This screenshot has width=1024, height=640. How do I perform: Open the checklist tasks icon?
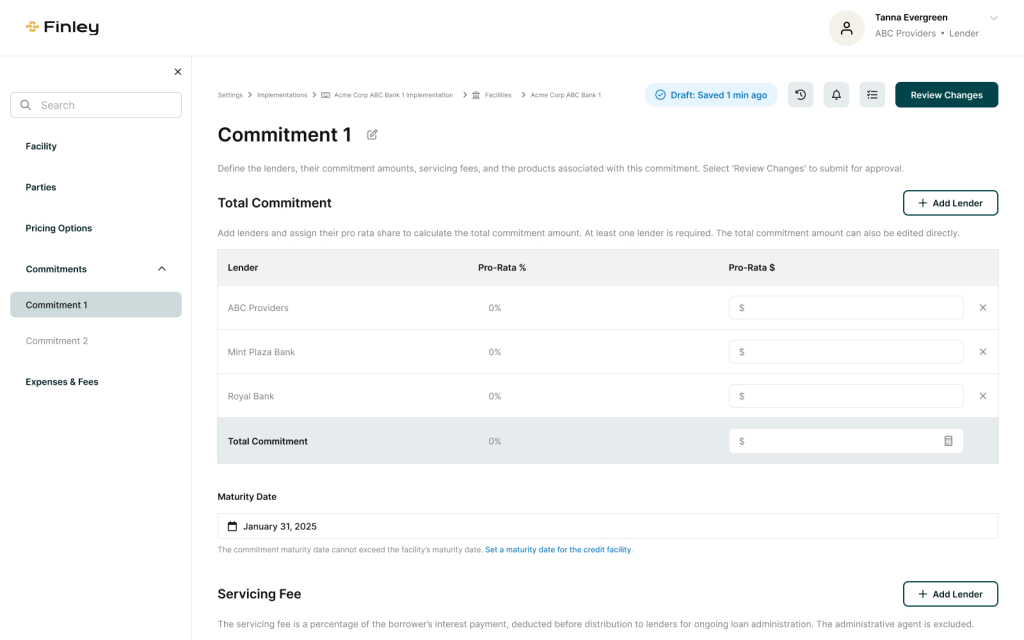coord(872,95)
